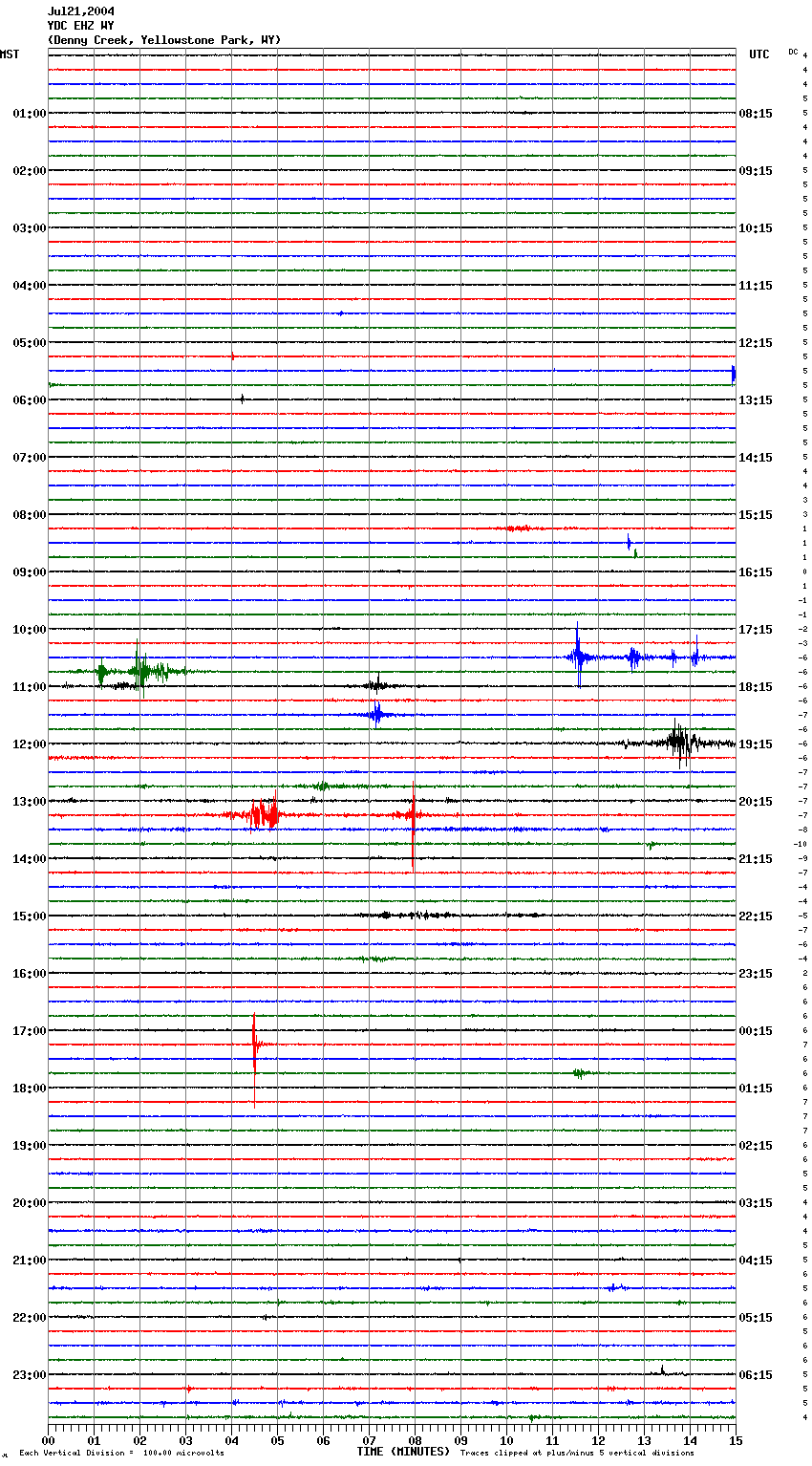The height and width of the screenshot is (1466, 812).
Task: Select the 02:00 MST time label
Action: tap(30, 171)
